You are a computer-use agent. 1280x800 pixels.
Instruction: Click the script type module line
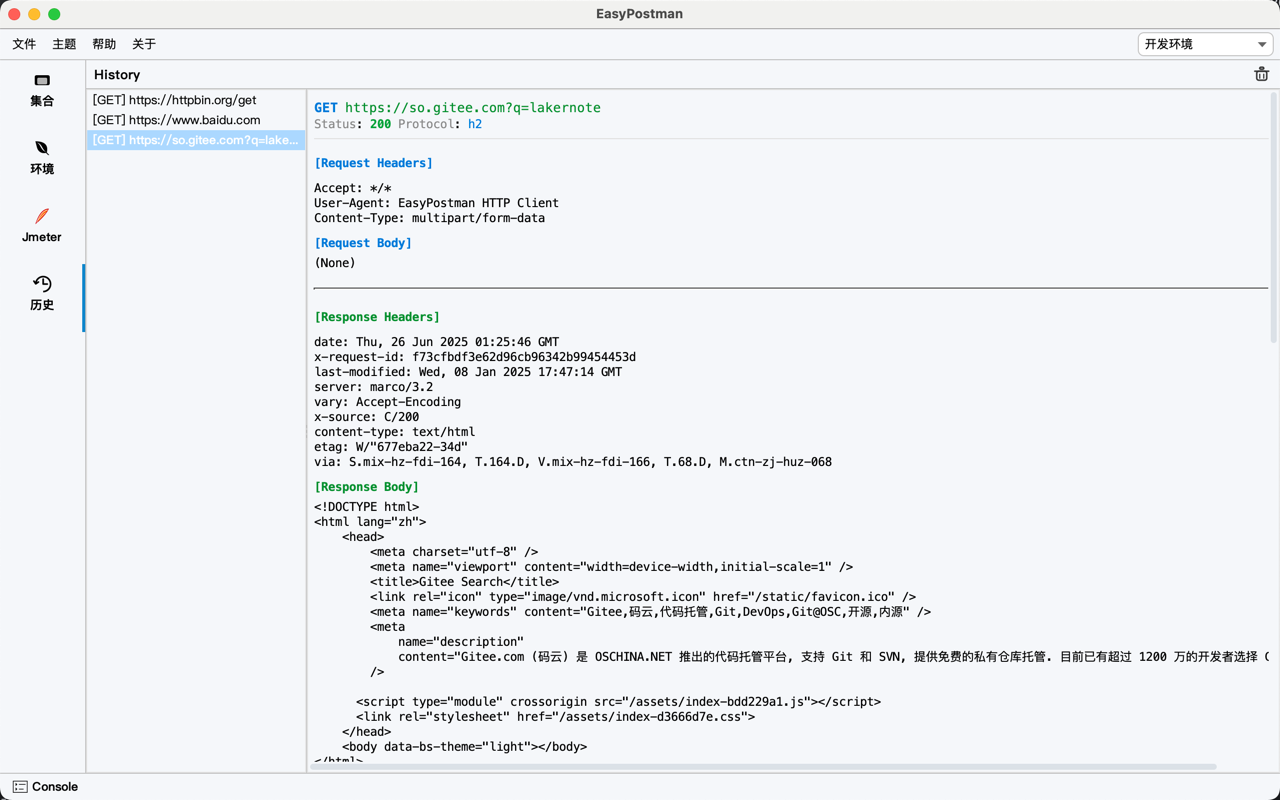618,702
